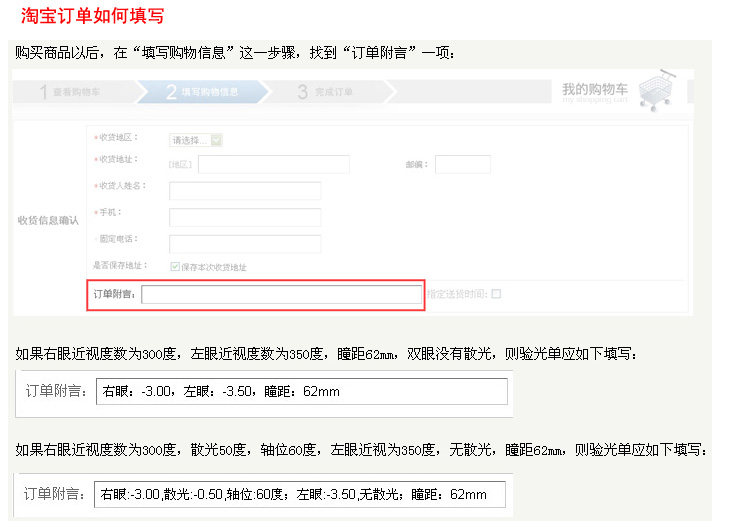The width and height of the screenshot is (750, 527).
Task: Toggle 保存本次收货地址 checkbox
Action: pos(175,266)
